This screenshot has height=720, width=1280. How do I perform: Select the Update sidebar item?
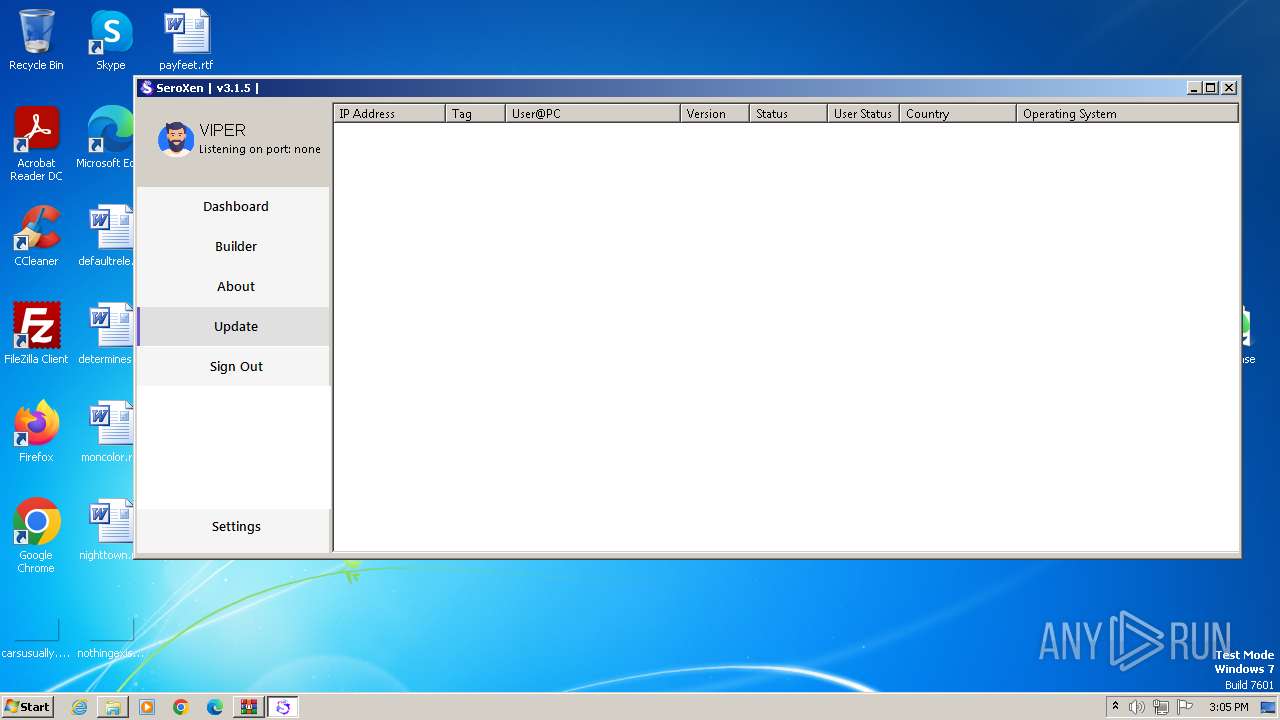(x=235, y=326)
